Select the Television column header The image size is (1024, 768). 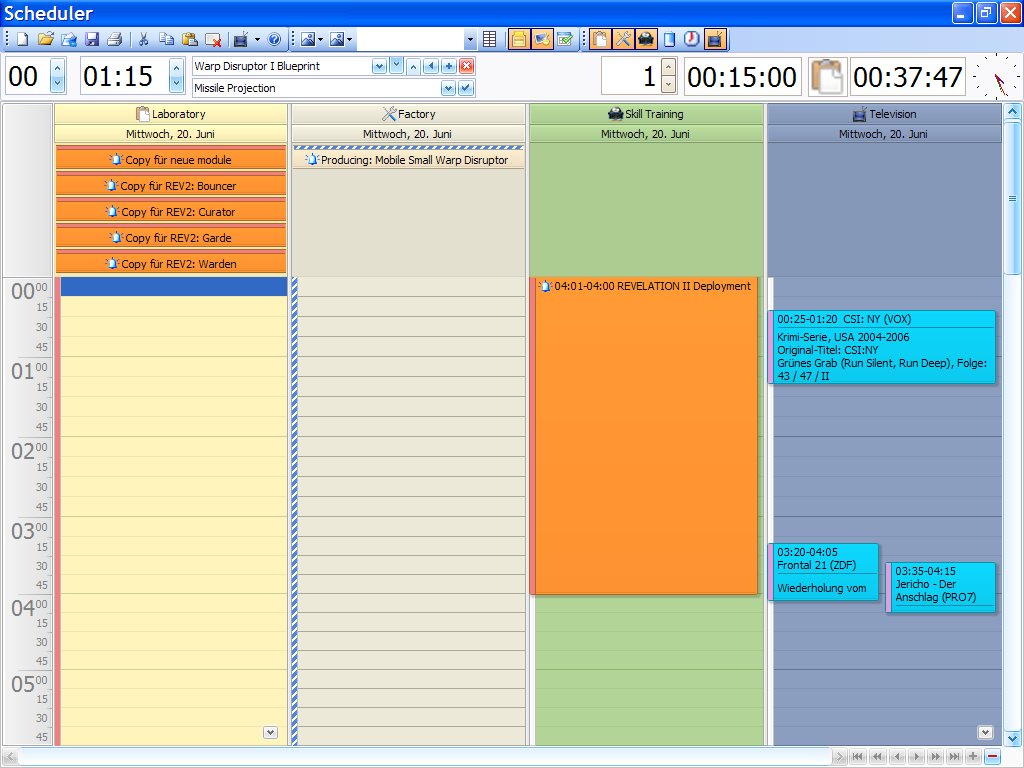pyautogui.click(x=884, y=114)
